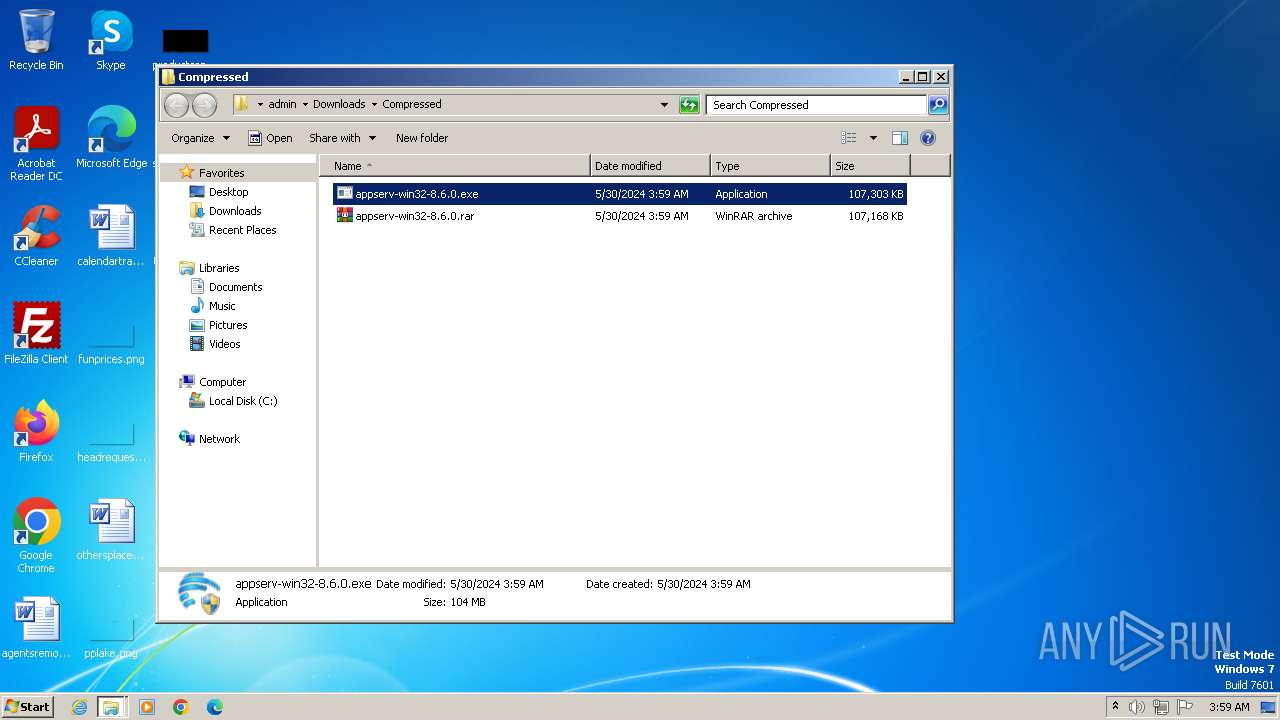Open the othersplace Word document
The width and height of the screenshot is (1280, 720).
pos(111,530)
